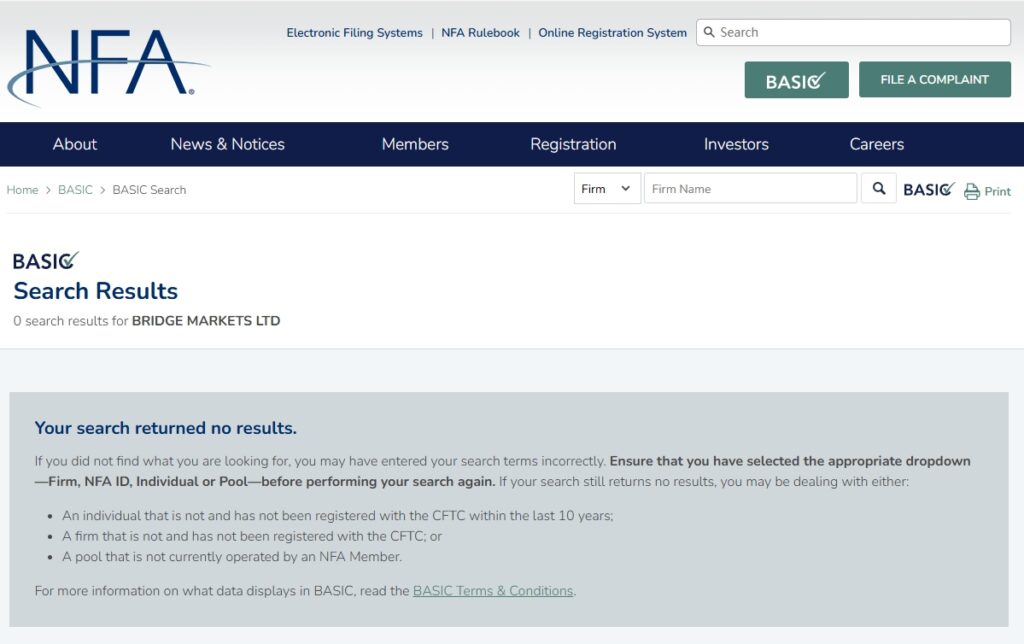This screenshot has width=1024, height=644.
Task: Visit the Online Registration System link
Action: pyautogui.click(x=612, y=33)
